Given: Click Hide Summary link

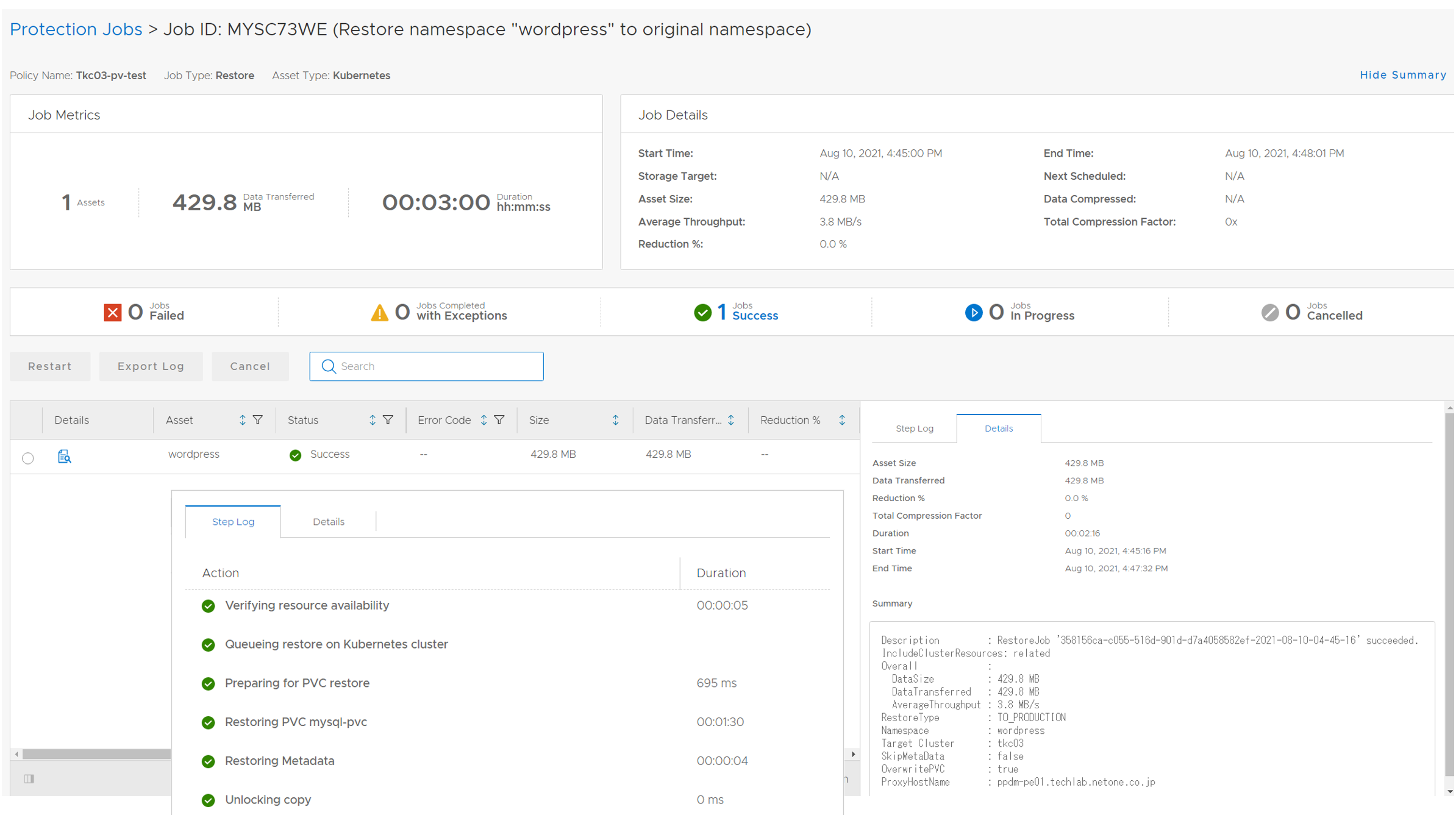Looking at the screenshot, I should tap(1403, 75).
